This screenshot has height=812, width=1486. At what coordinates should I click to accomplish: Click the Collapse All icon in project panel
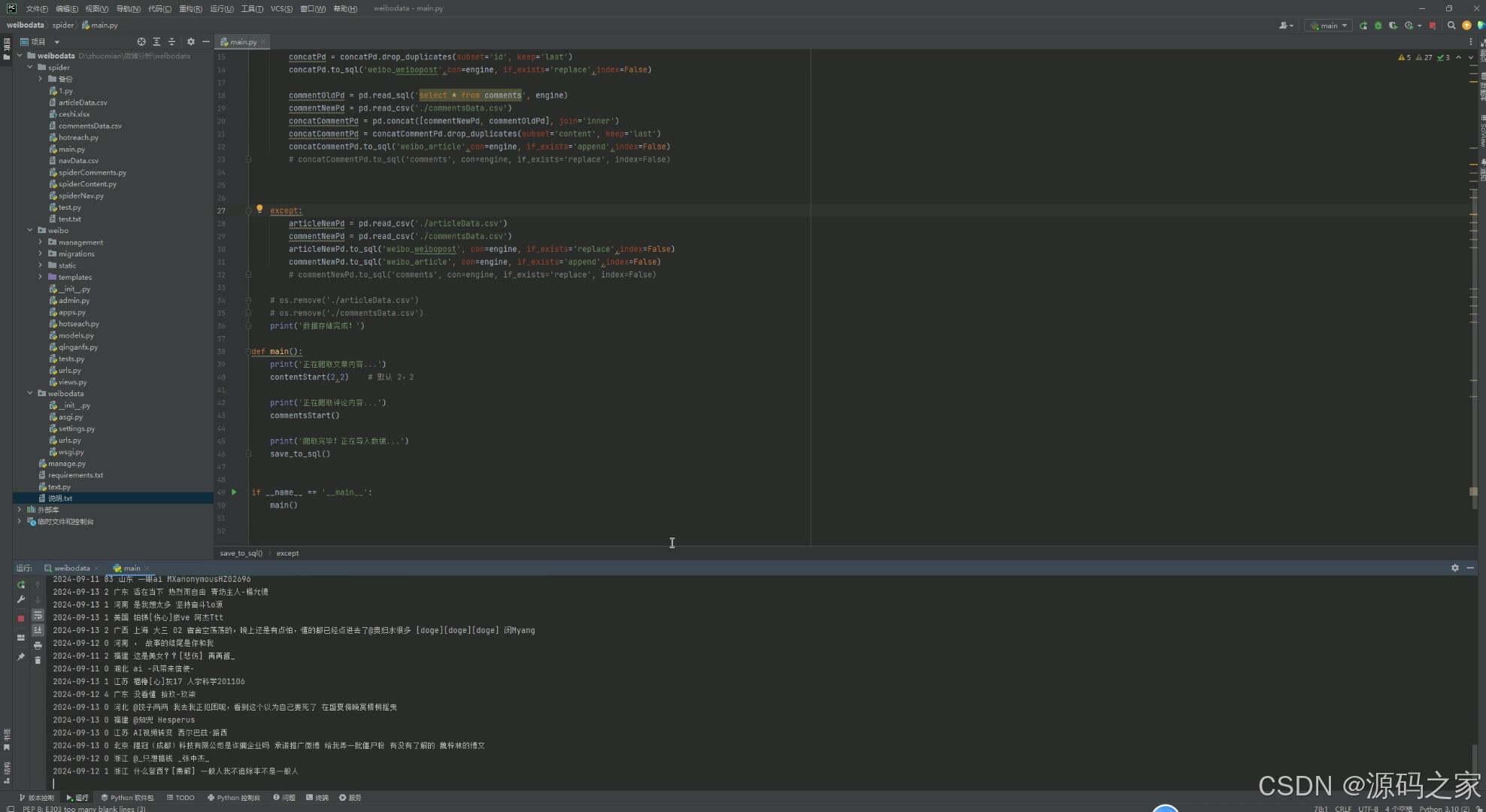[x=171, y=42]
